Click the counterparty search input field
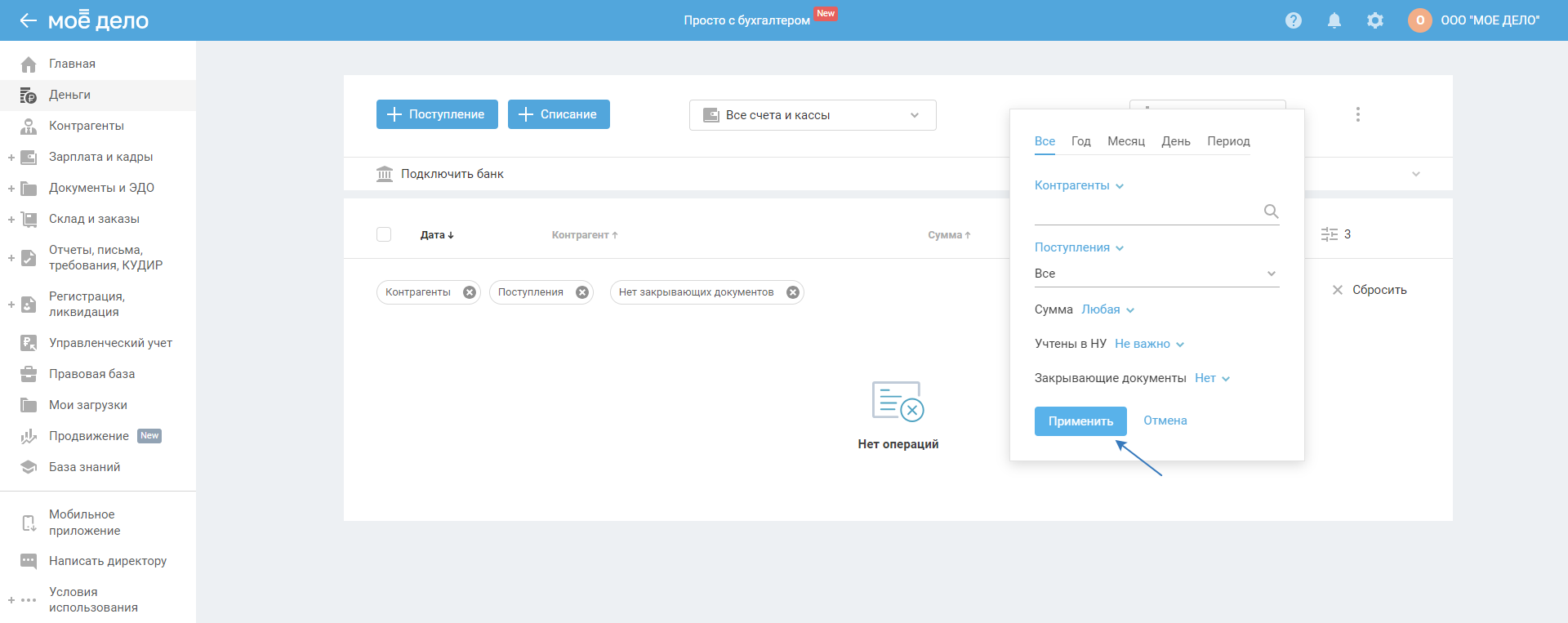 click(1147, 211)
